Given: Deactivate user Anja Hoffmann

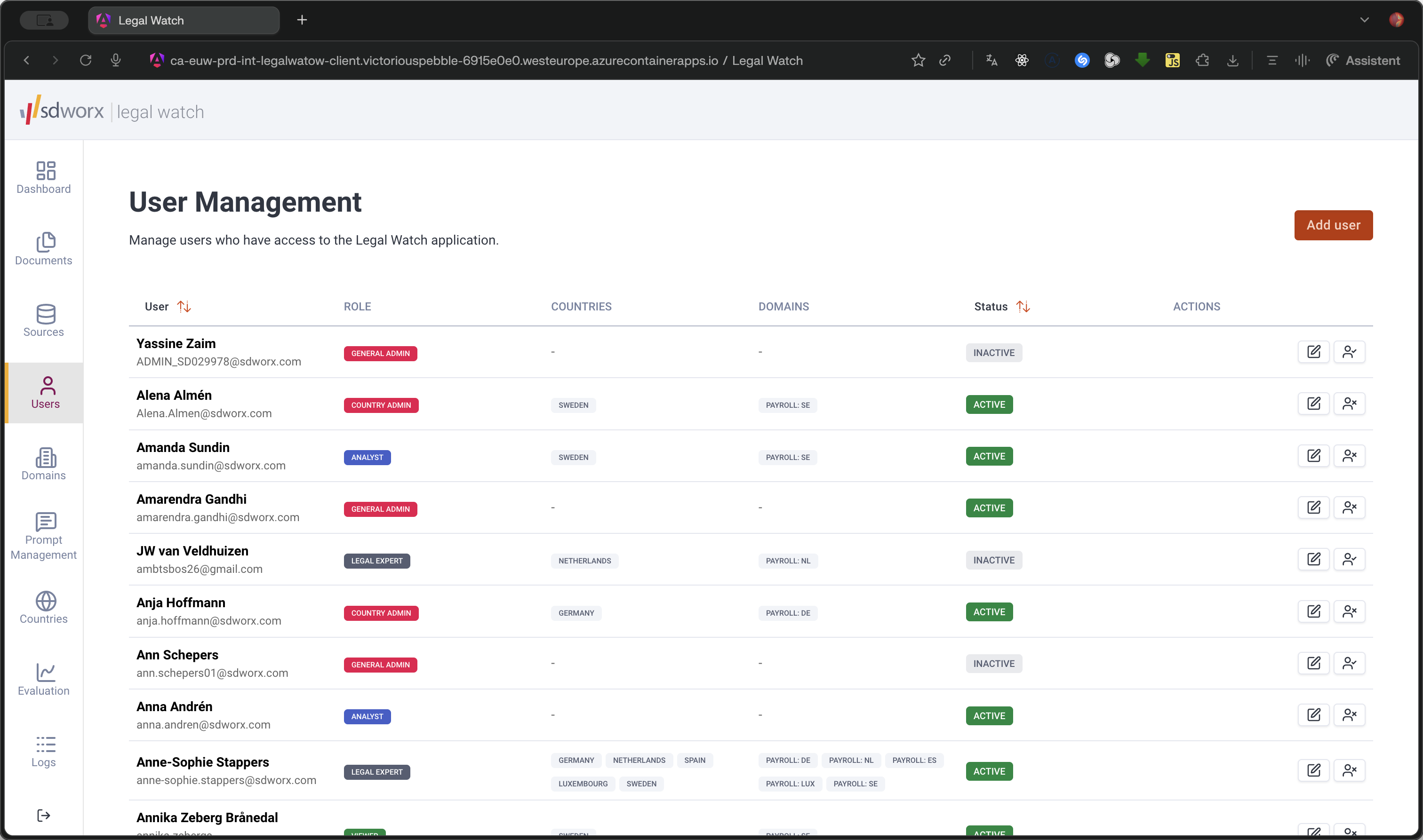Looking at the screenshot, I should pyautogui.click(x=1350, y=611).
